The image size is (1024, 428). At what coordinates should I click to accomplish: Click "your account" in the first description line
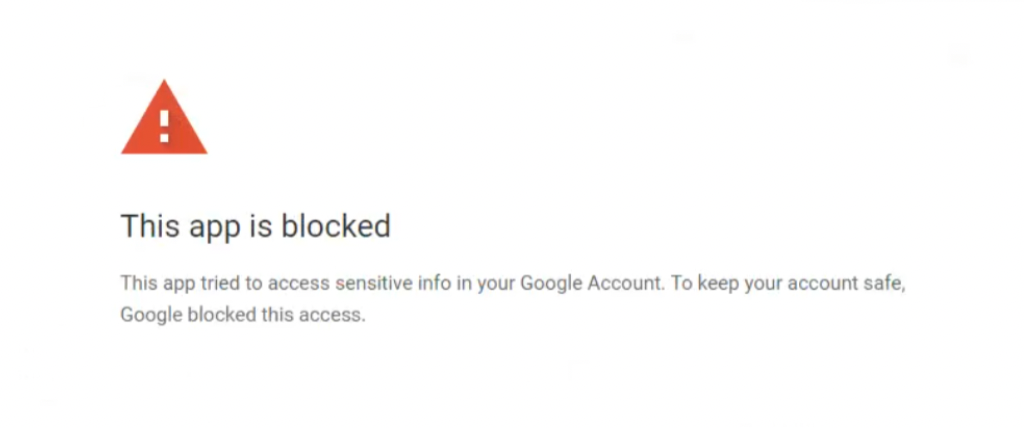coord(801,285)
